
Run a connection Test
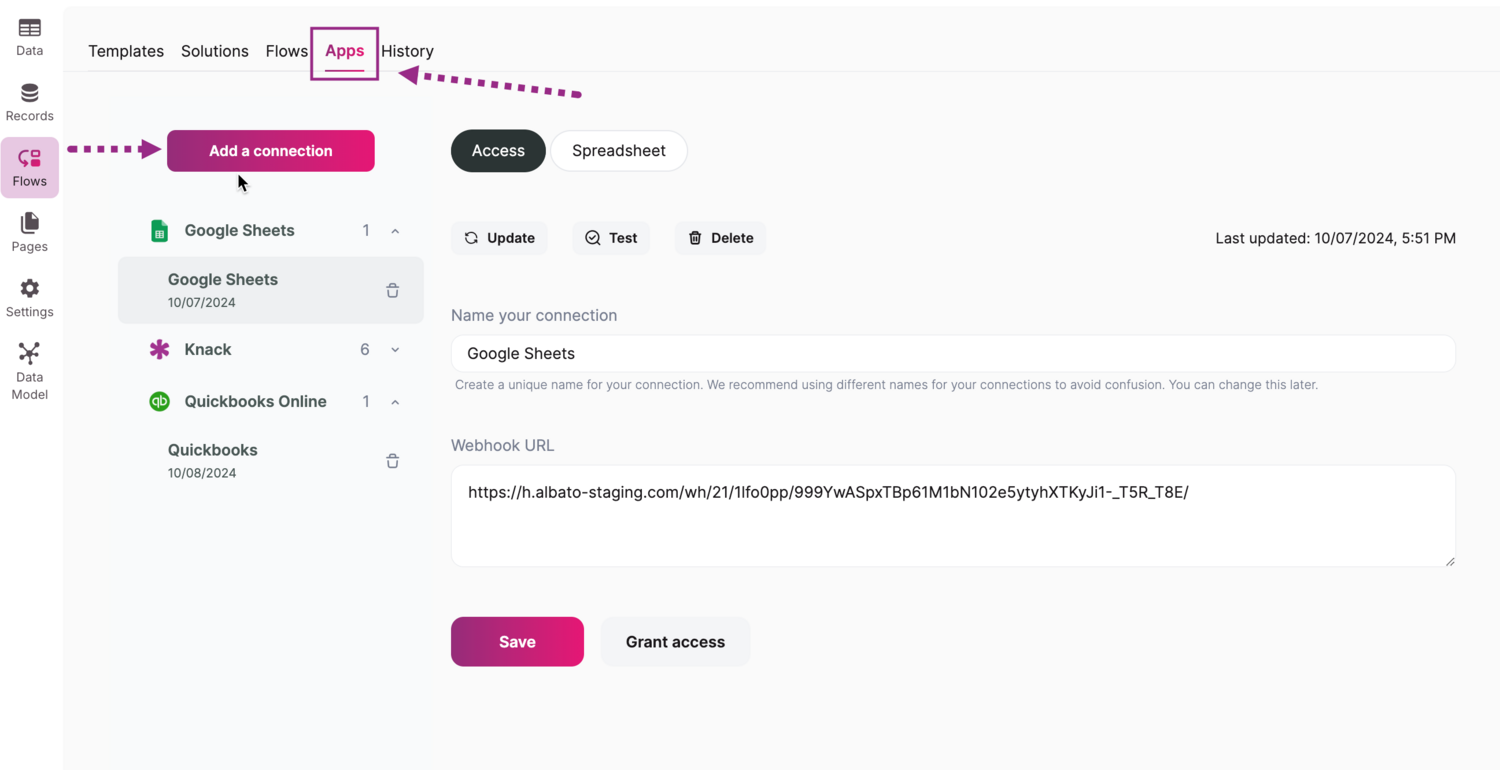coord(611,238)
